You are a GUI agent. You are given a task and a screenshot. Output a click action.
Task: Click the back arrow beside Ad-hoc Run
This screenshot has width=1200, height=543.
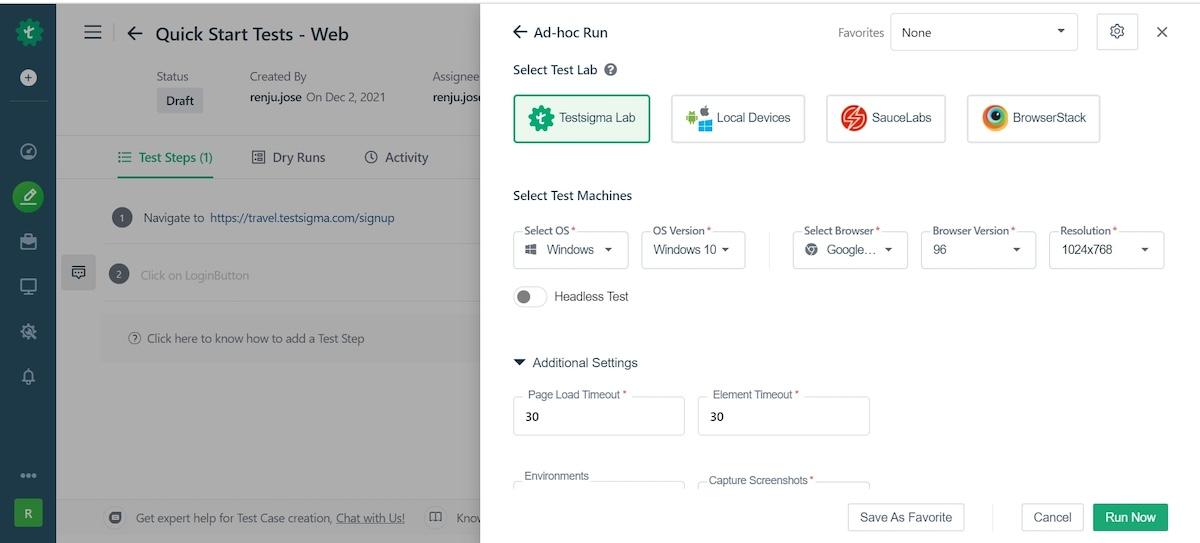point(519,32)
